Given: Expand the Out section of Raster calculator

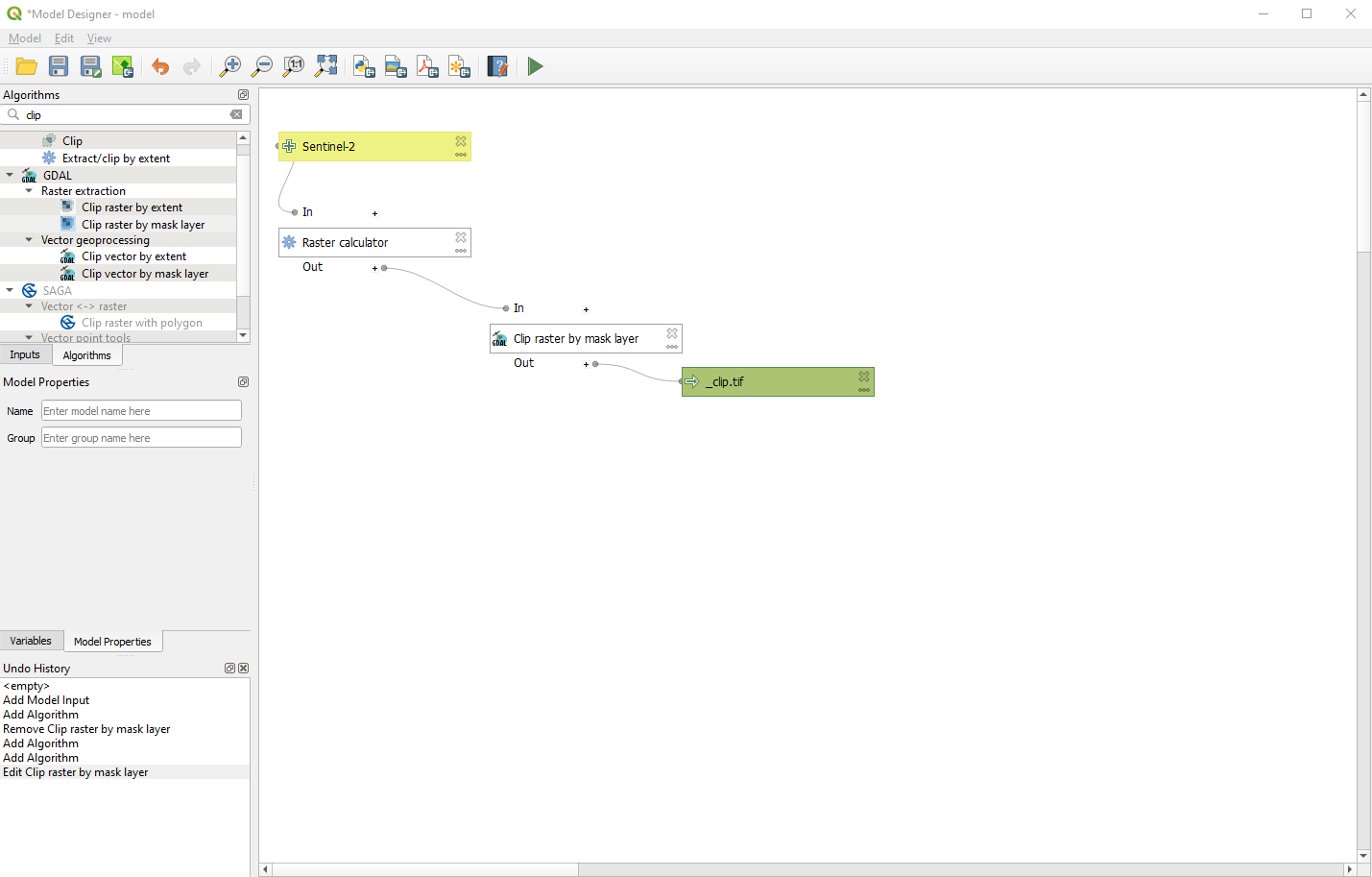Looking at the screenshot, I should tap(374, 268).
